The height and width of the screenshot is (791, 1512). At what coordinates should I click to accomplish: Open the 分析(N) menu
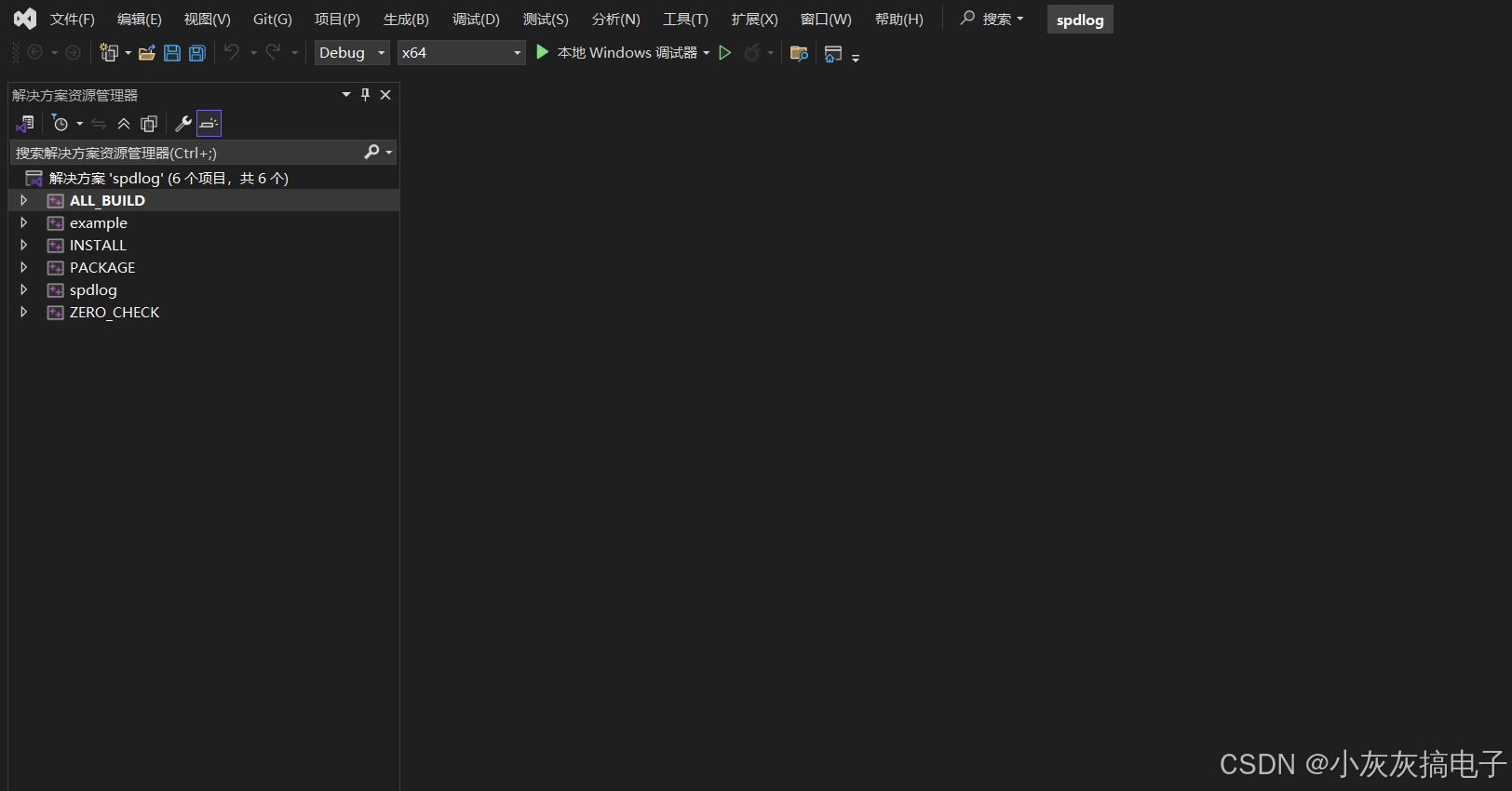pyautogui.click(x=616, y=20)
